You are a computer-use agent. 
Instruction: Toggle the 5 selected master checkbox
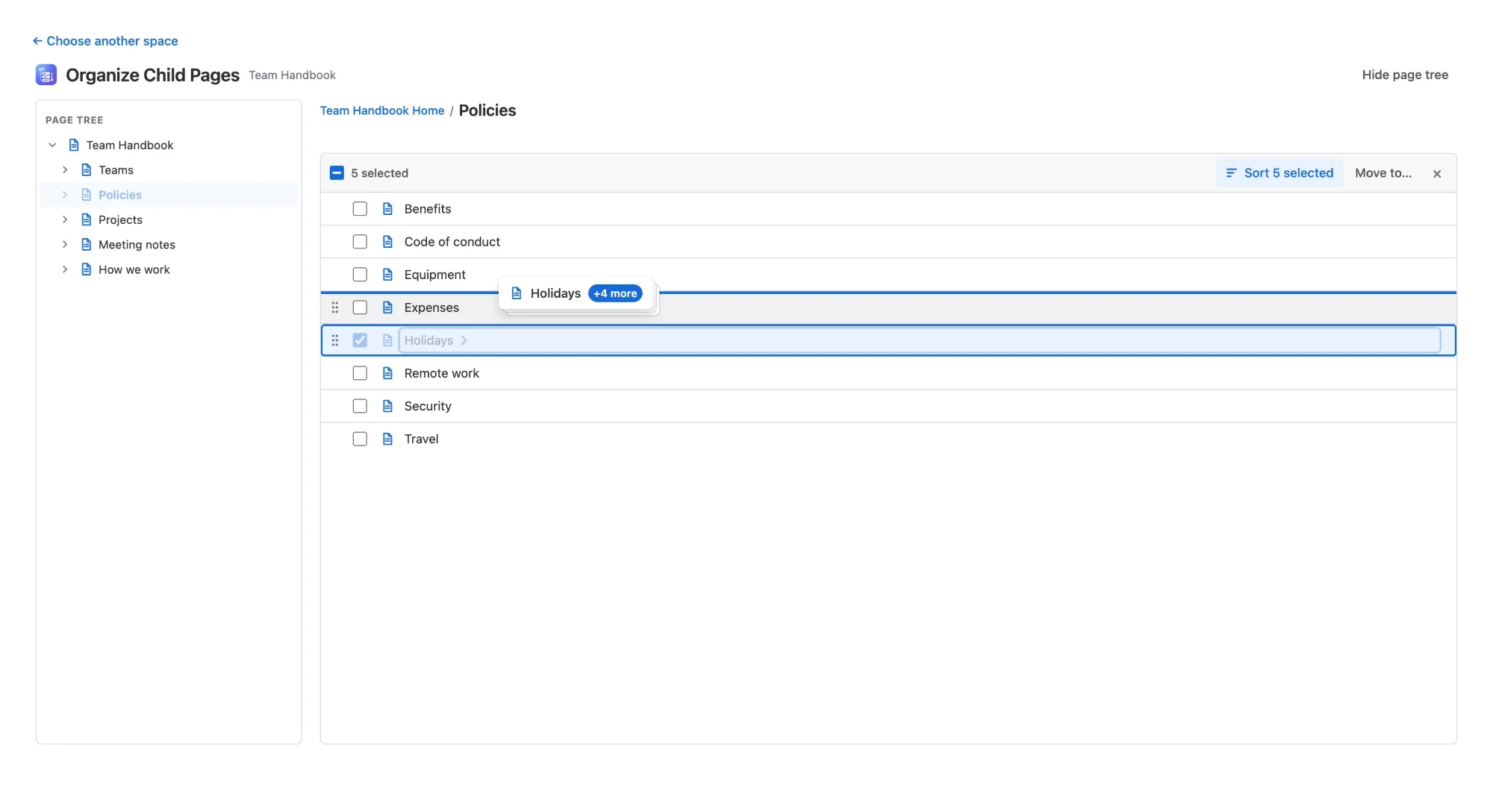click(337, 173)
